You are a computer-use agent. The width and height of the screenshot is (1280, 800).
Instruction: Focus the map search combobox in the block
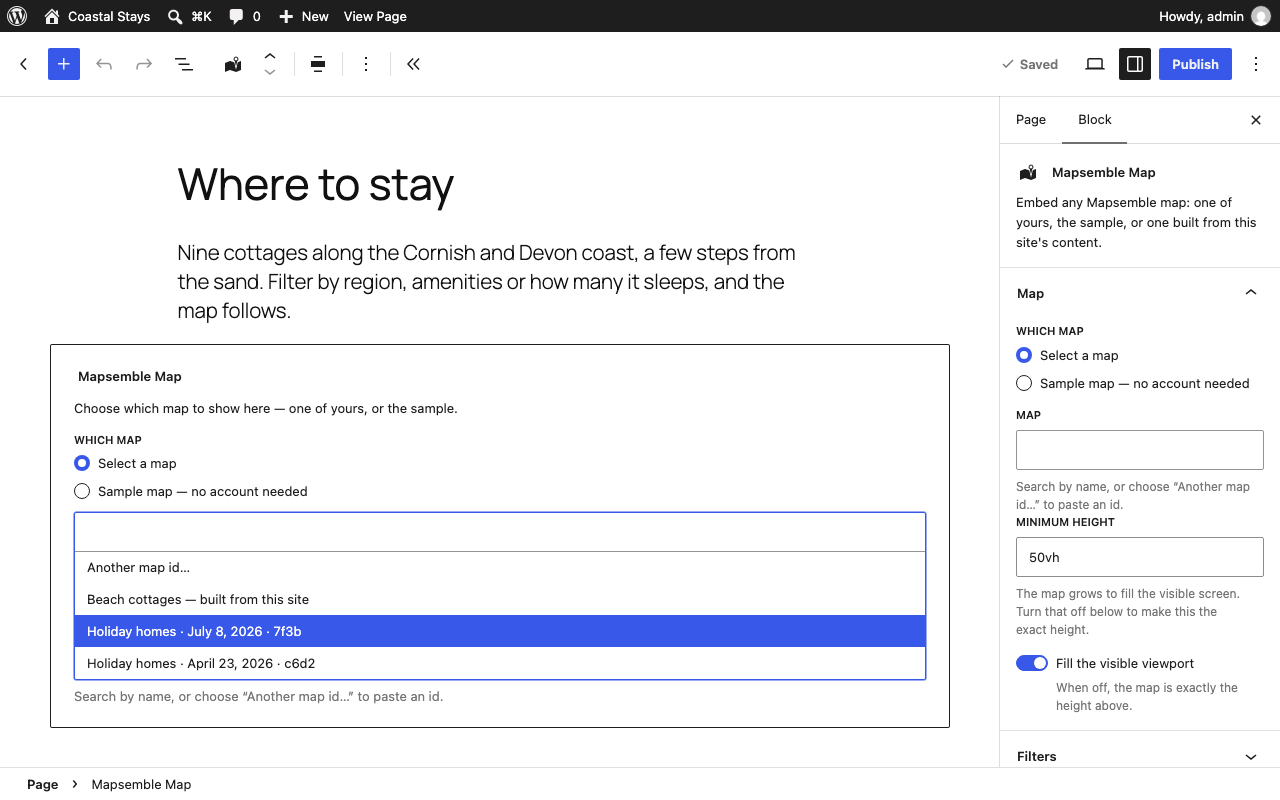[x=500, y=532]
